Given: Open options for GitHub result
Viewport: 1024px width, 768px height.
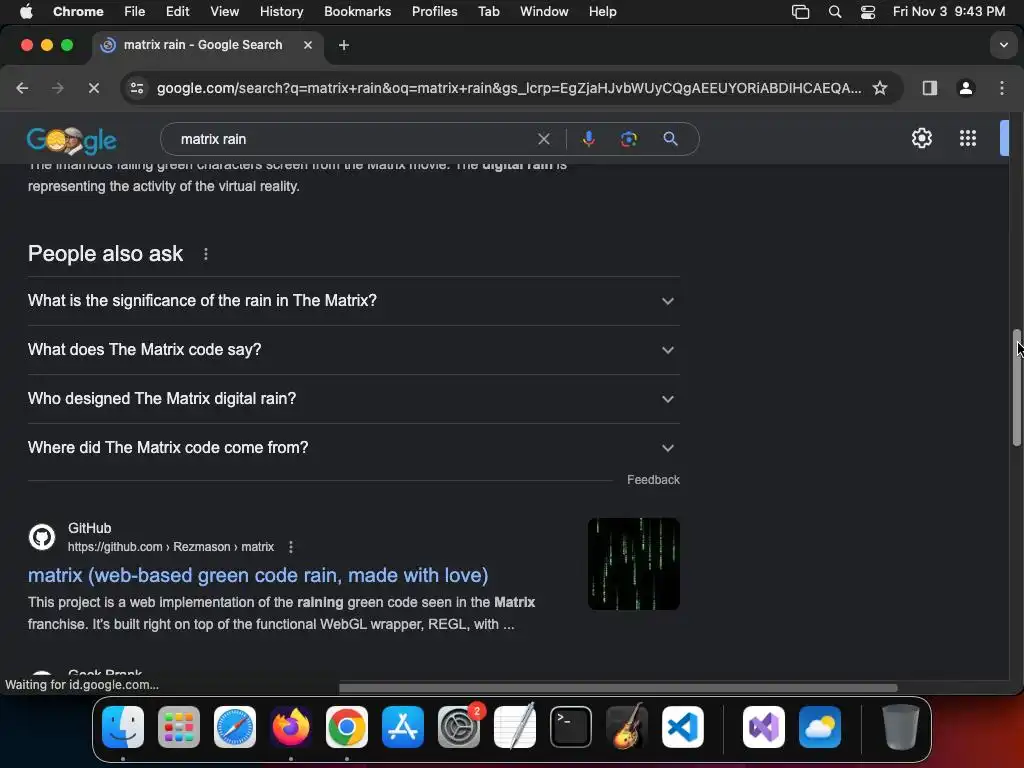Looking at the screenshot, I should 291,547.
